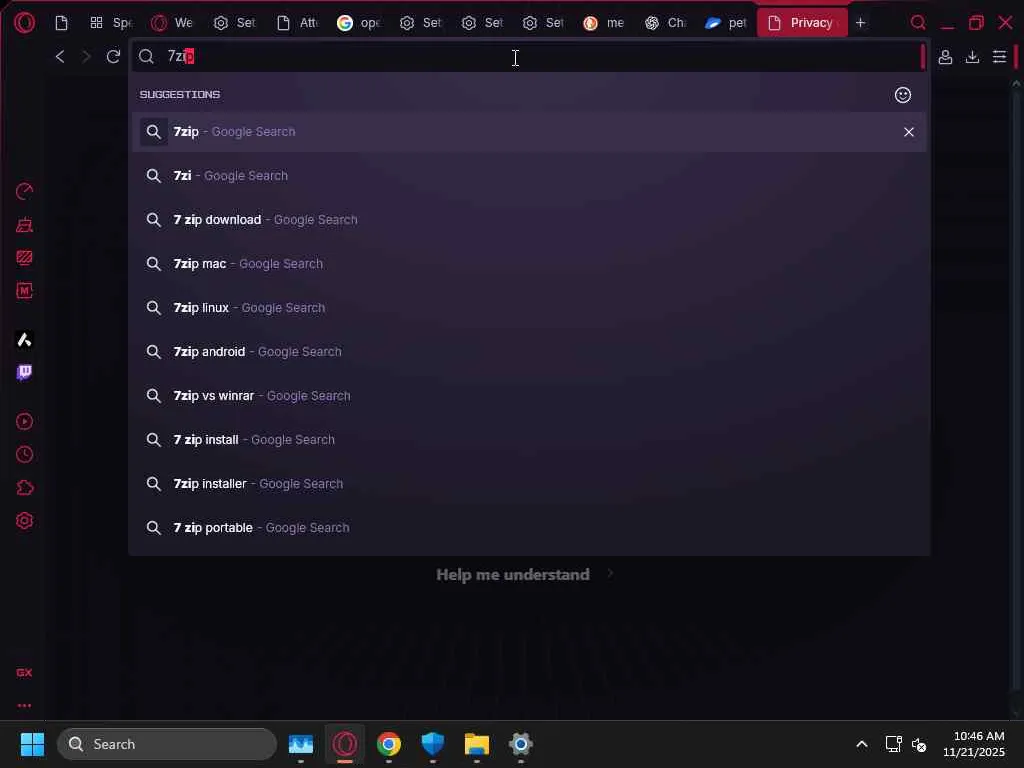Open the profile account icon

(945, 57)
